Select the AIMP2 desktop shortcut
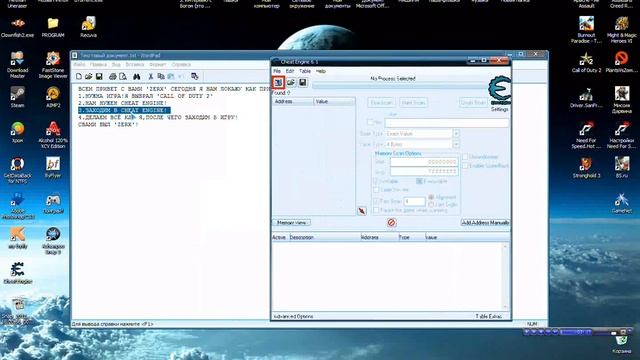The image size is (640, 360). click(53, 97)
